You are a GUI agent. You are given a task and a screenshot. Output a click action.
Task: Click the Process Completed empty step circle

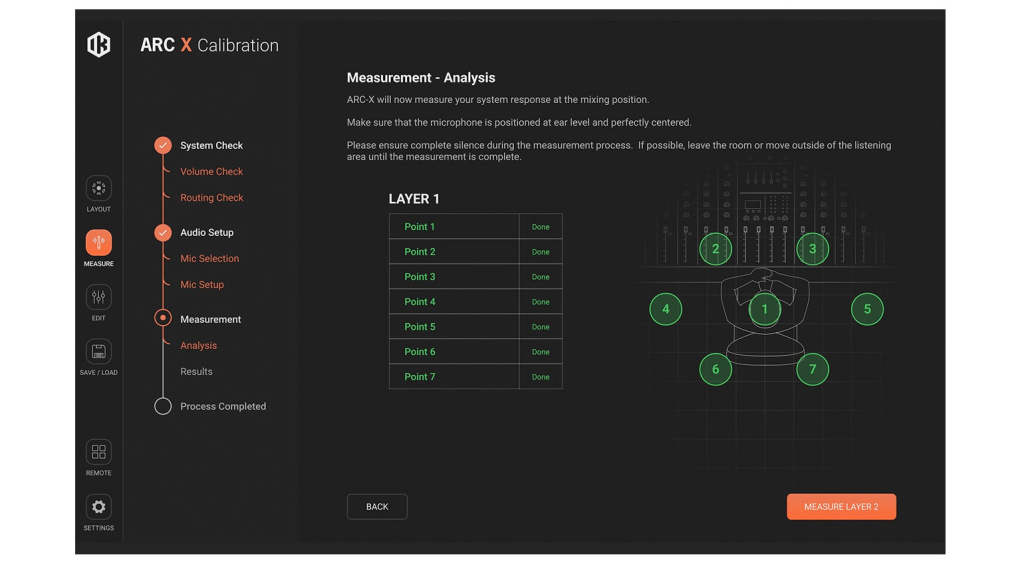(x=163, y=406)
